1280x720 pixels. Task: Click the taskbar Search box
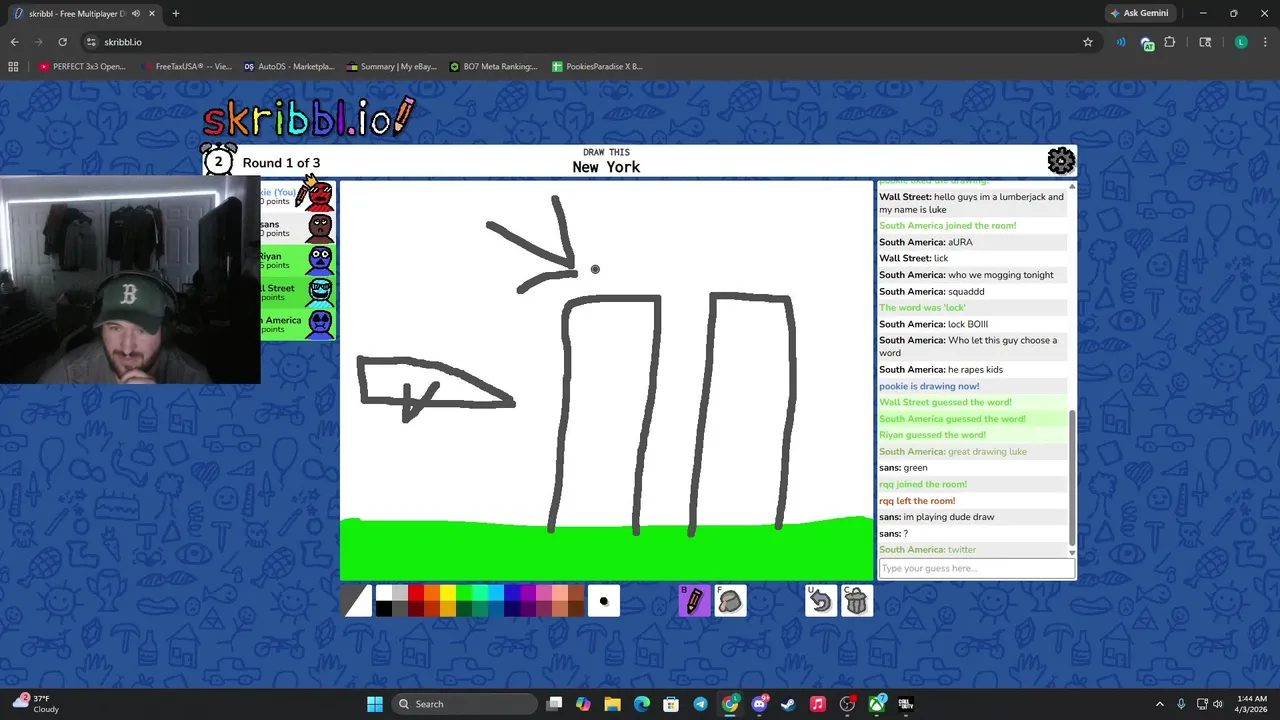coord(463,704)
